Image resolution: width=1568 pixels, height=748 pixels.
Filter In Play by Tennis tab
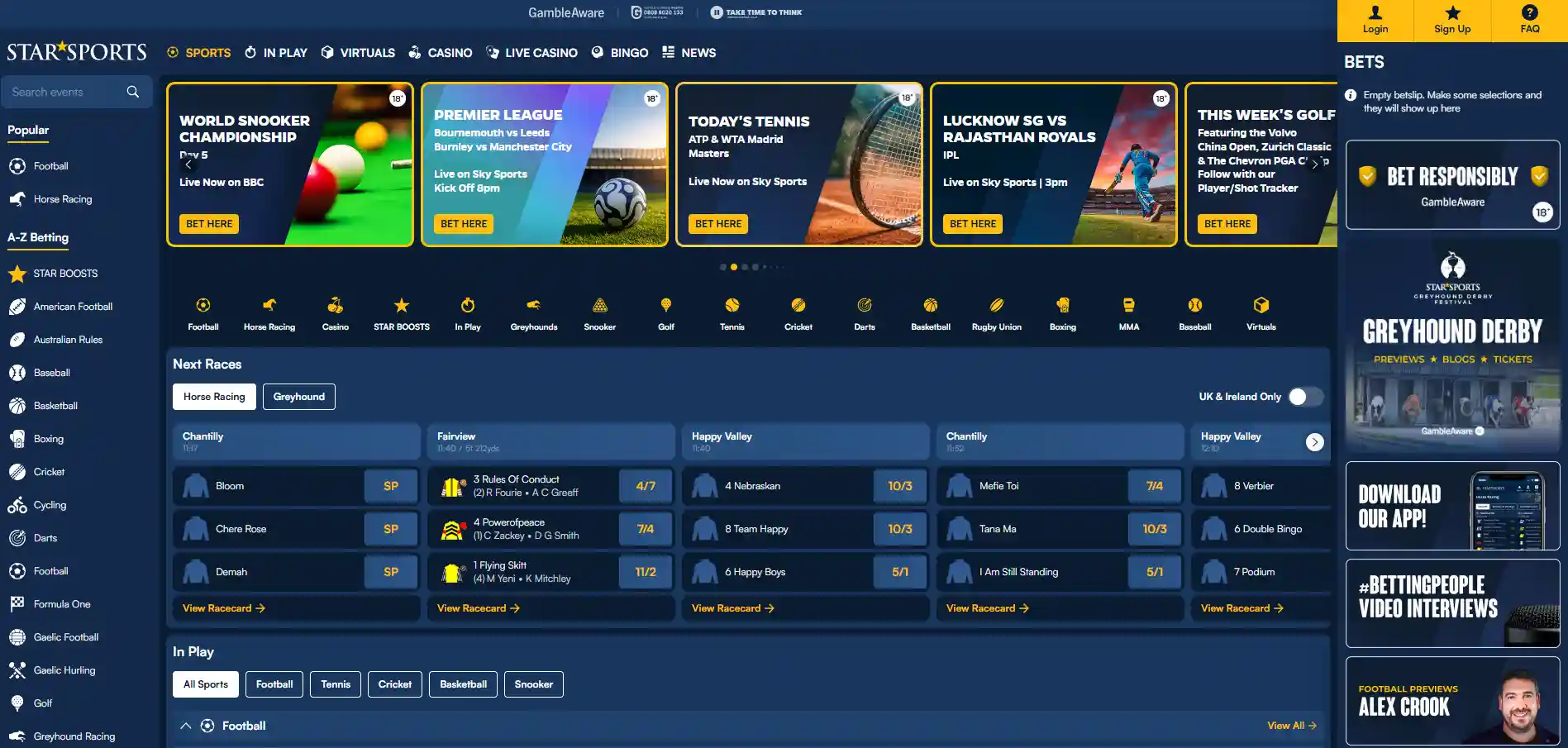click(336, 684)
